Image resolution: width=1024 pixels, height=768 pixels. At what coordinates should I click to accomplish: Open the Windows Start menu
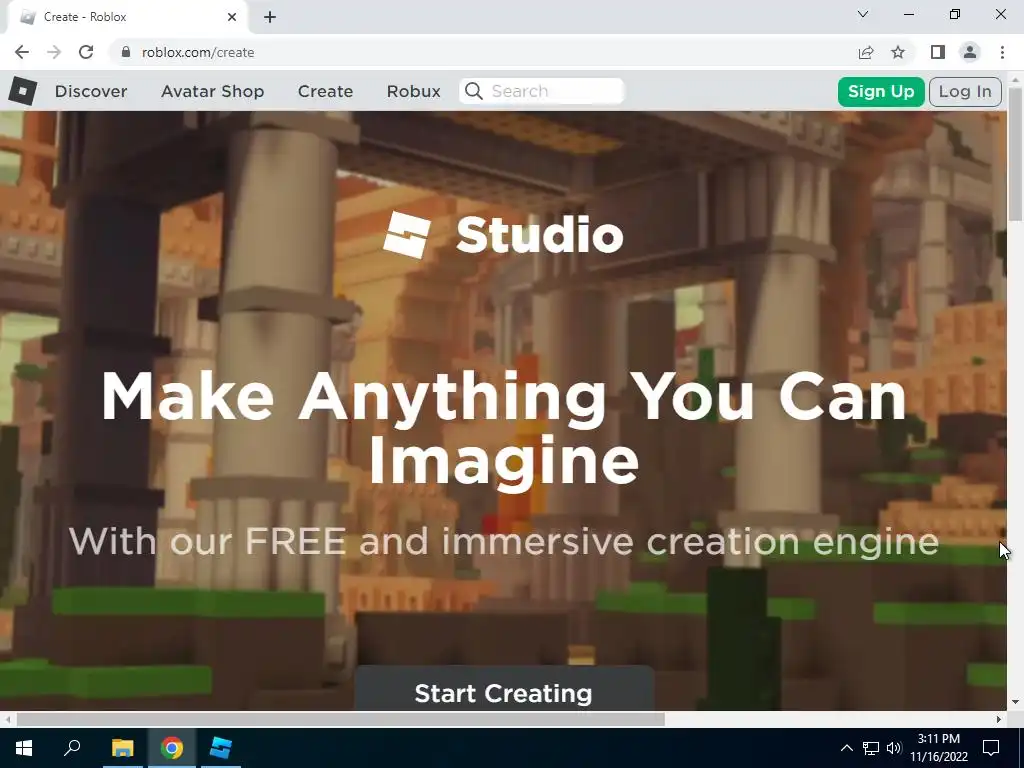tap(24, 748)
